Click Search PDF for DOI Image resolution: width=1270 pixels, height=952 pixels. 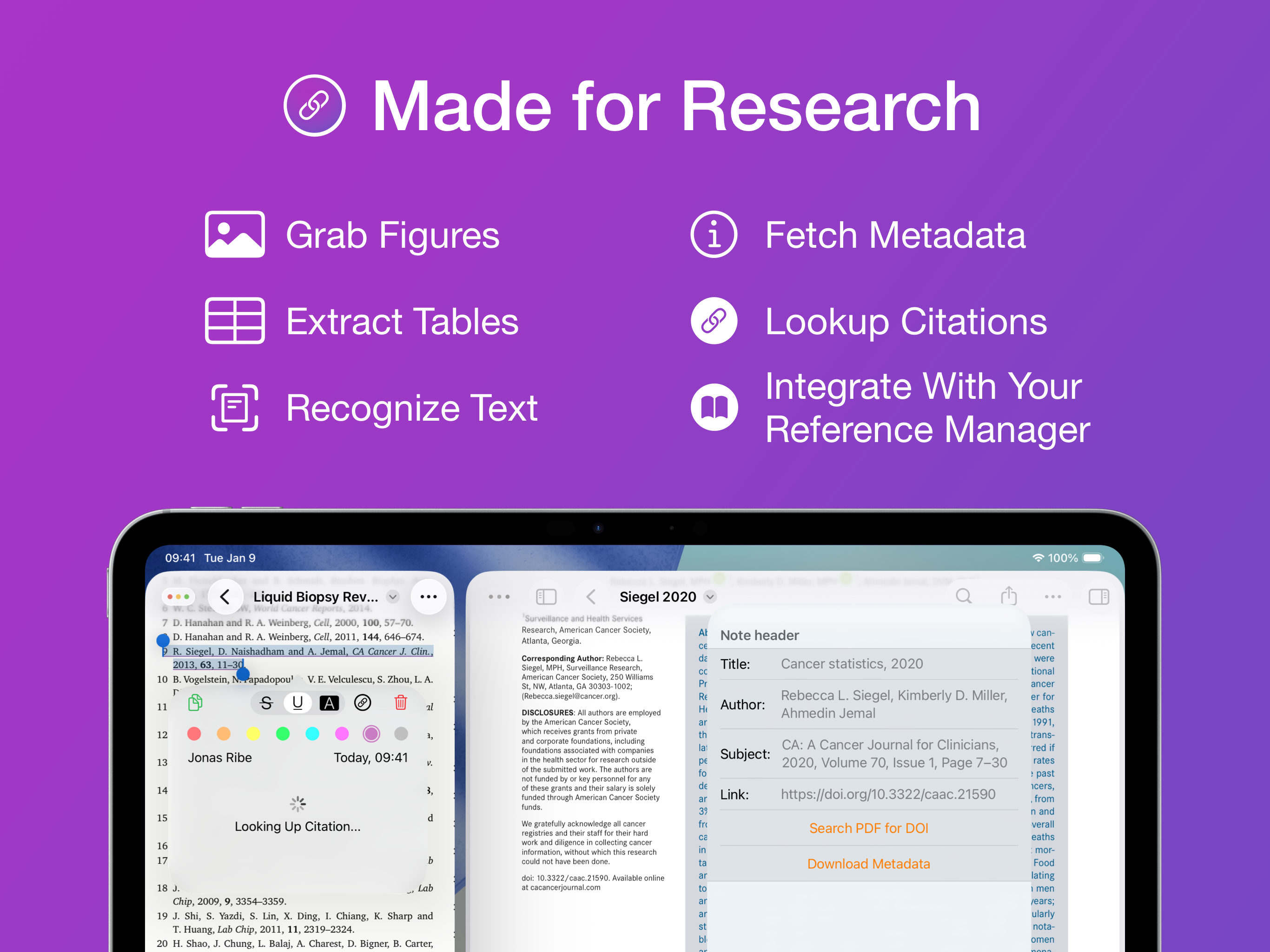[x=868, y=828]
